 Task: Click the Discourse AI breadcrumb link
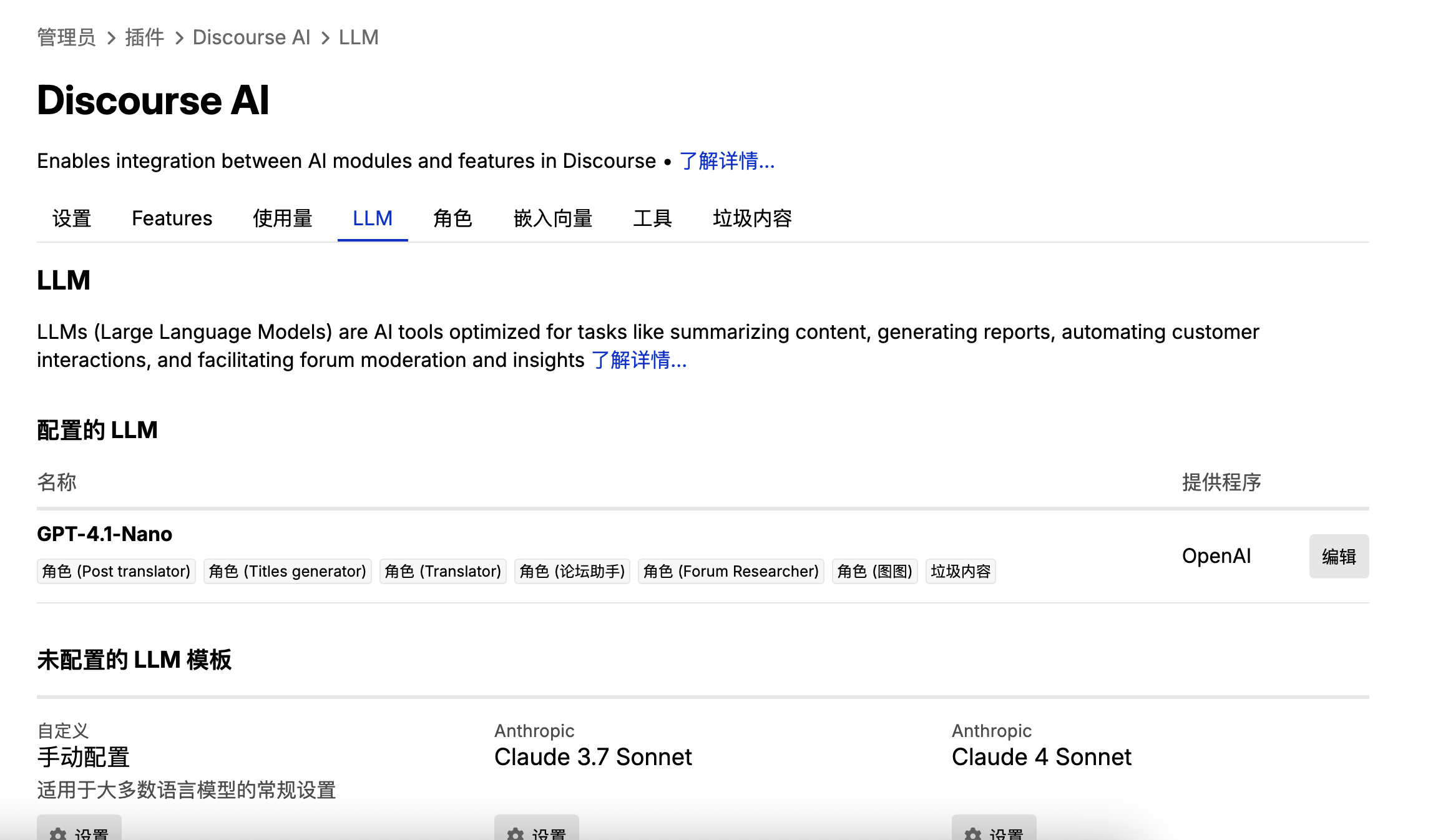(251, 37)
